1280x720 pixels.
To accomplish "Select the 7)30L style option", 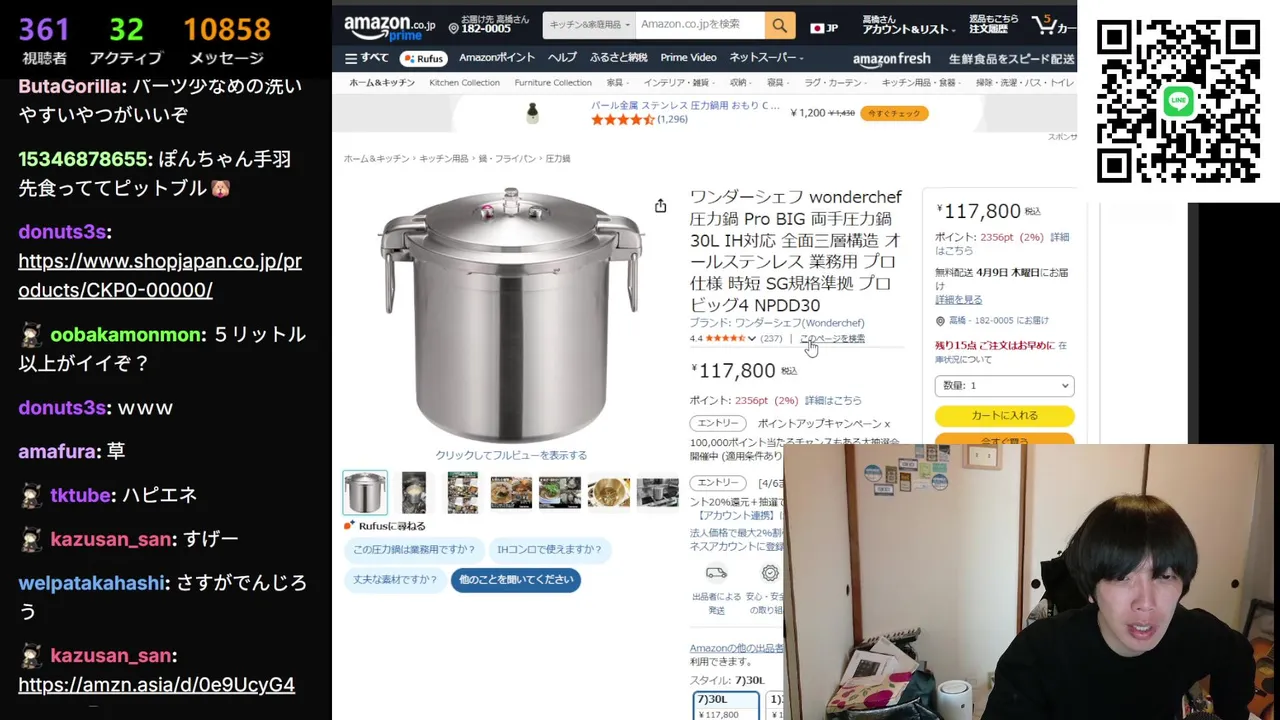I will [x=727, y=706].
